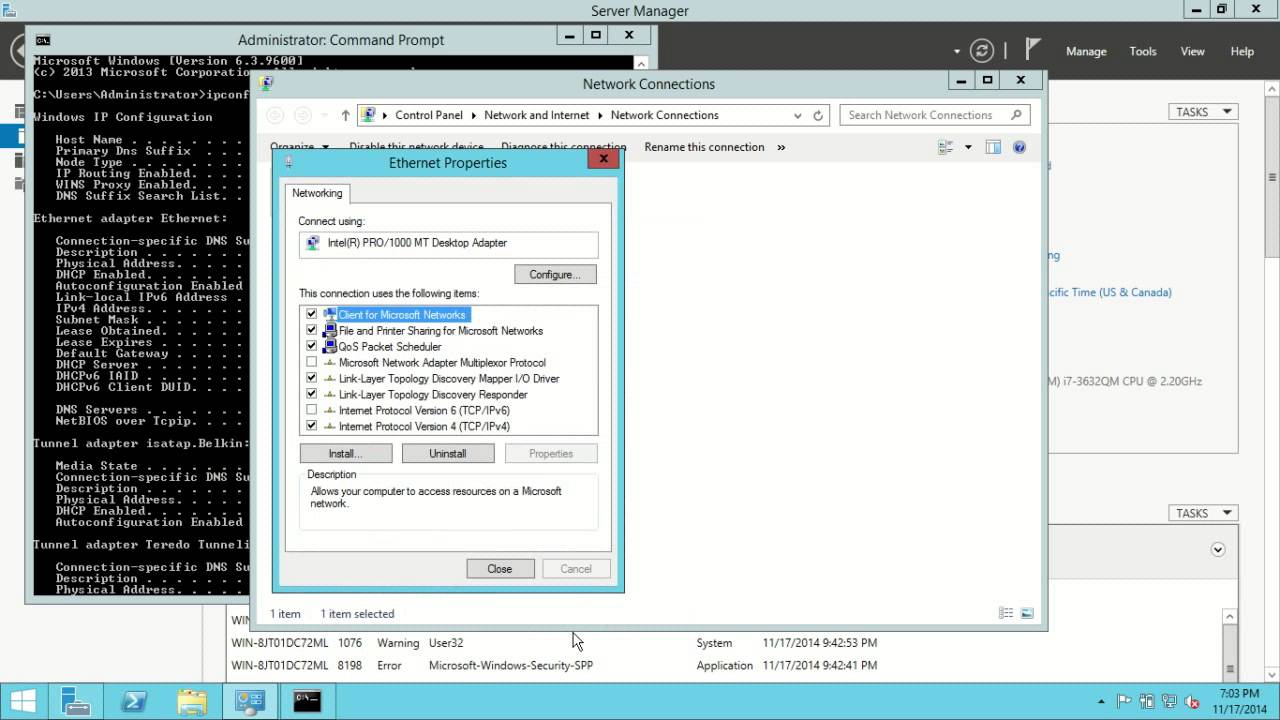Navigate to Control Panel breadcrumb
The width and height of the screenshot is (1280, 720).
tap(429, 115)
